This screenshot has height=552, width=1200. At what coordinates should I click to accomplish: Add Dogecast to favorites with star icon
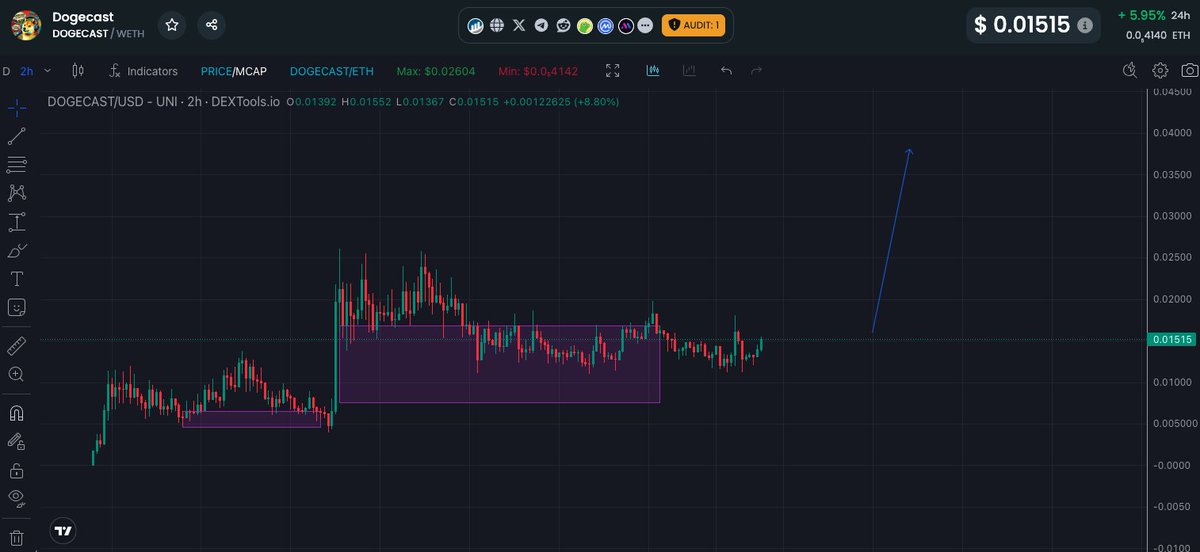click(x=172, y=25)
